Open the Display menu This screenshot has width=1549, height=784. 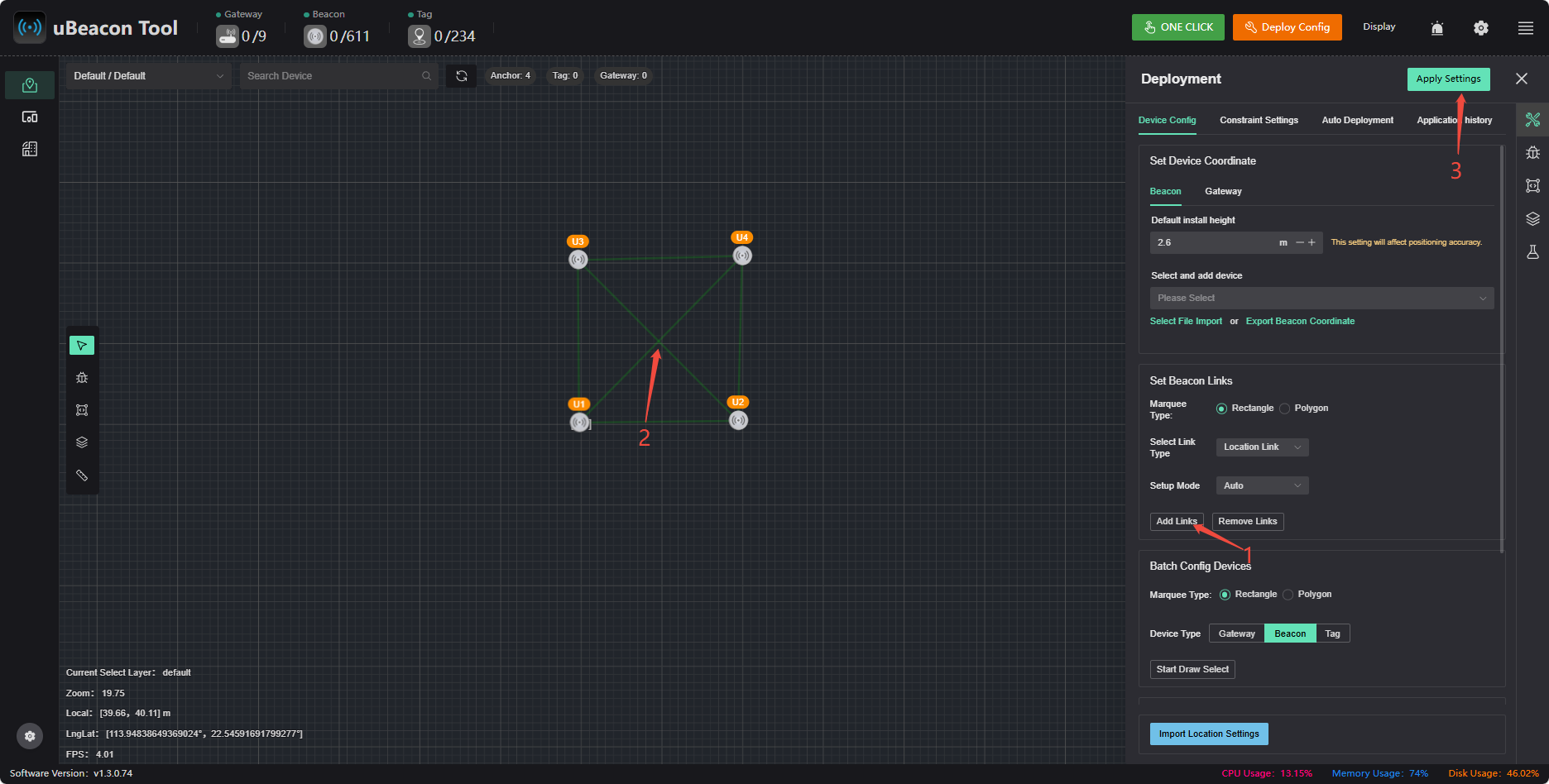click(1379, 26)
